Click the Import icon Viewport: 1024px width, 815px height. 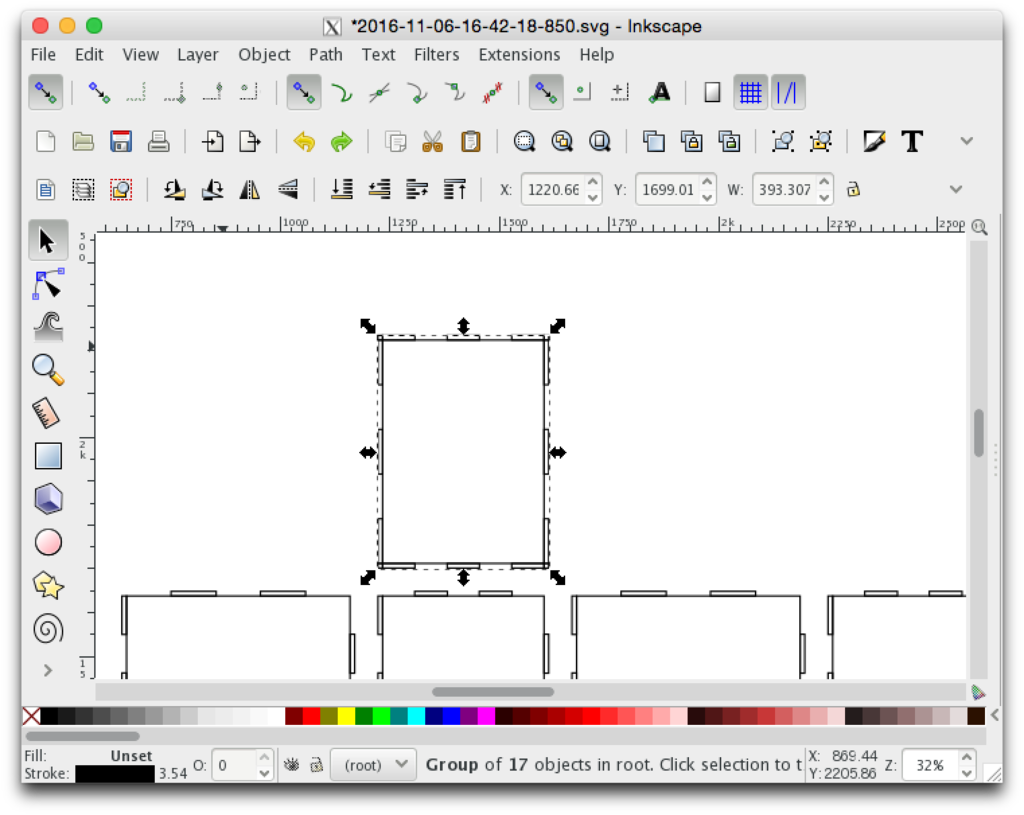coord(212,141)
